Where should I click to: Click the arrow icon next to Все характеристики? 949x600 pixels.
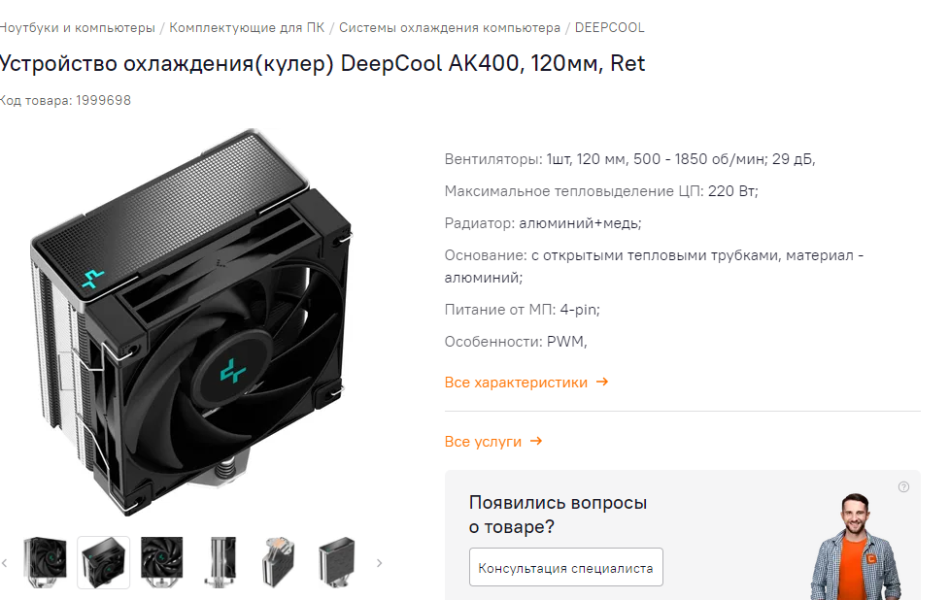tap(602, 382)
